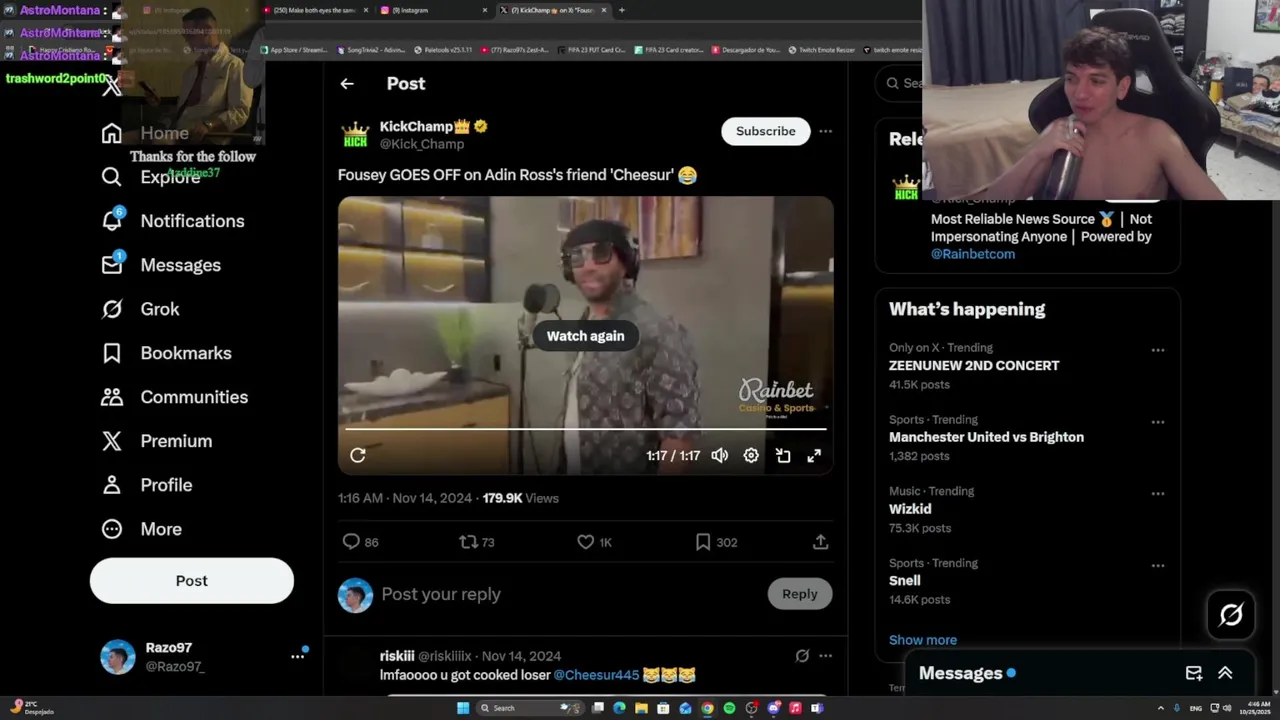Open the @Cheesur445 mention link
Viewport: 1280px width, 720px height.
(x=596, y=675)
